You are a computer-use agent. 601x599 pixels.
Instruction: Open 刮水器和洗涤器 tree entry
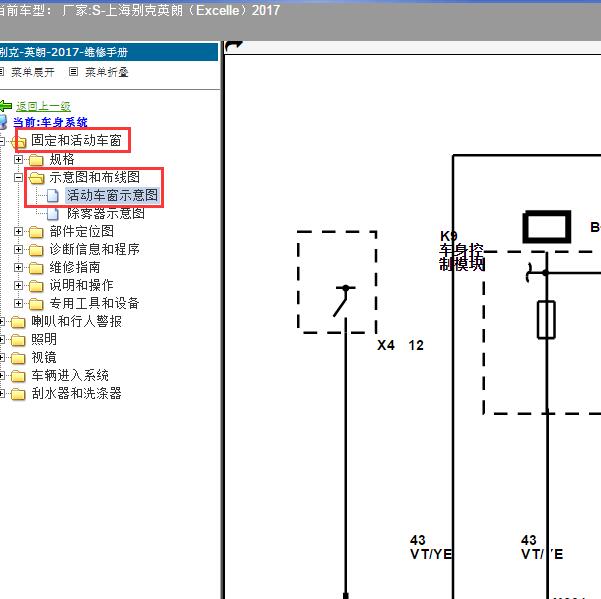click(76, 394)
